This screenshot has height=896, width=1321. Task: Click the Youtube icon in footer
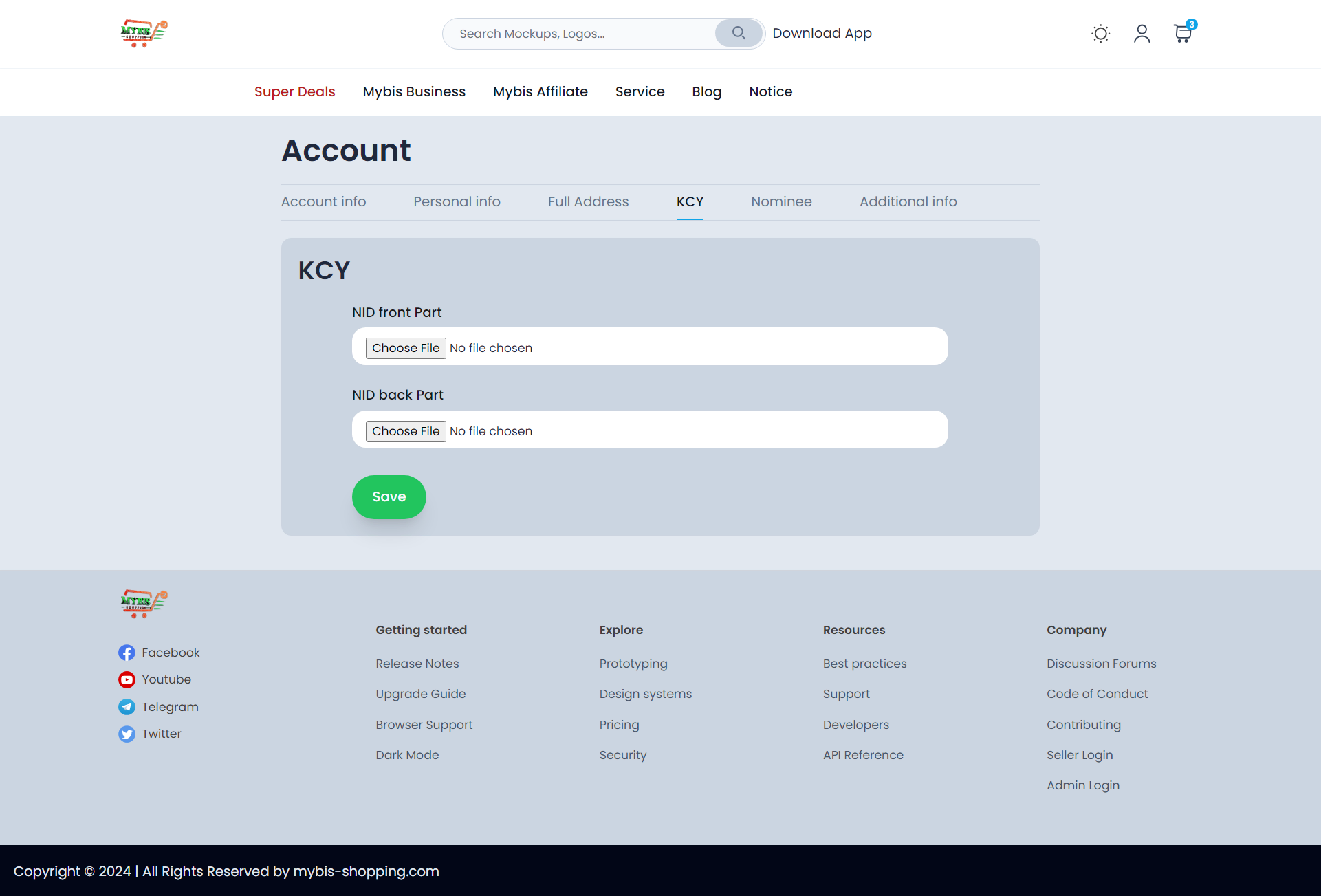(127, 679)
